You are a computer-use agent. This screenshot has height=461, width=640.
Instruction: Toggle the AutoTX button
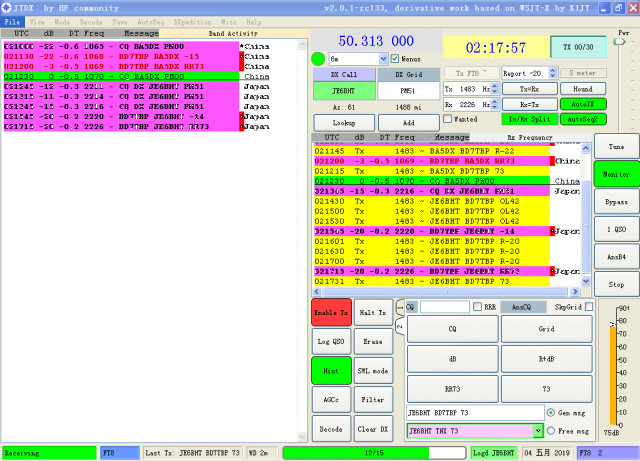(583, 104)
